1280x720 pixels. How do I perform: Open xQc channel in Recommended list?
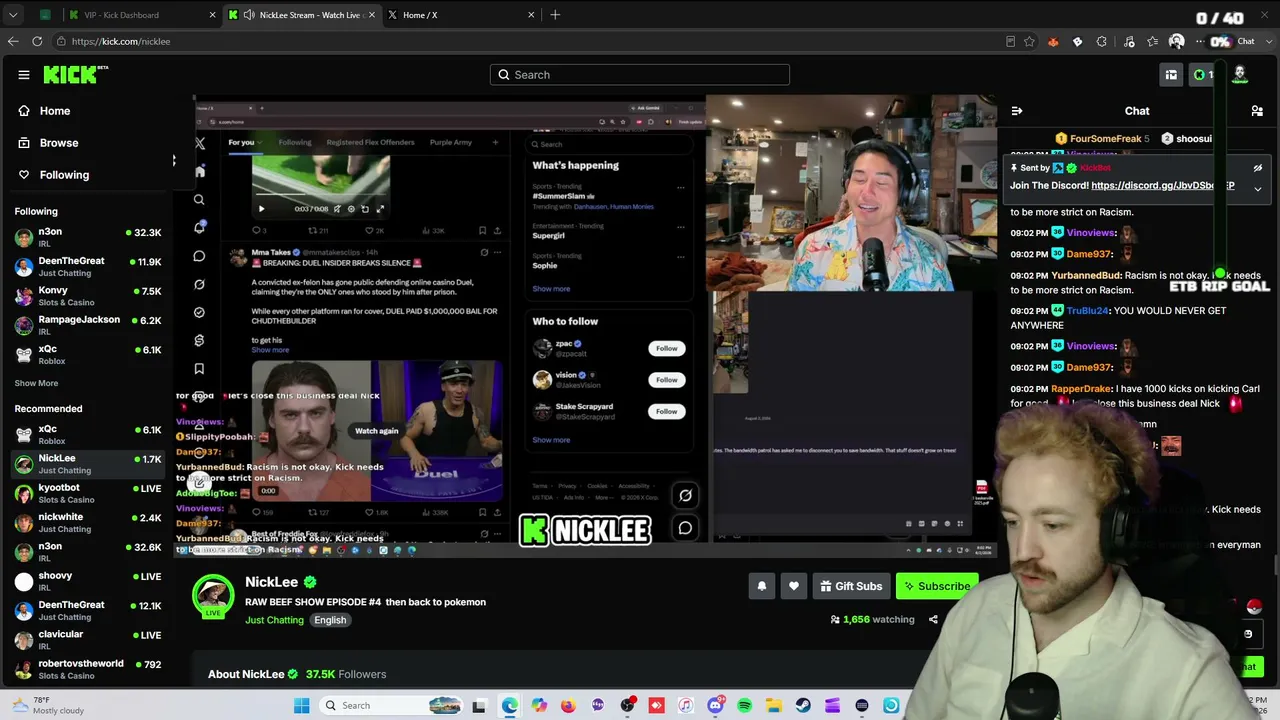(x=87, y=435)
